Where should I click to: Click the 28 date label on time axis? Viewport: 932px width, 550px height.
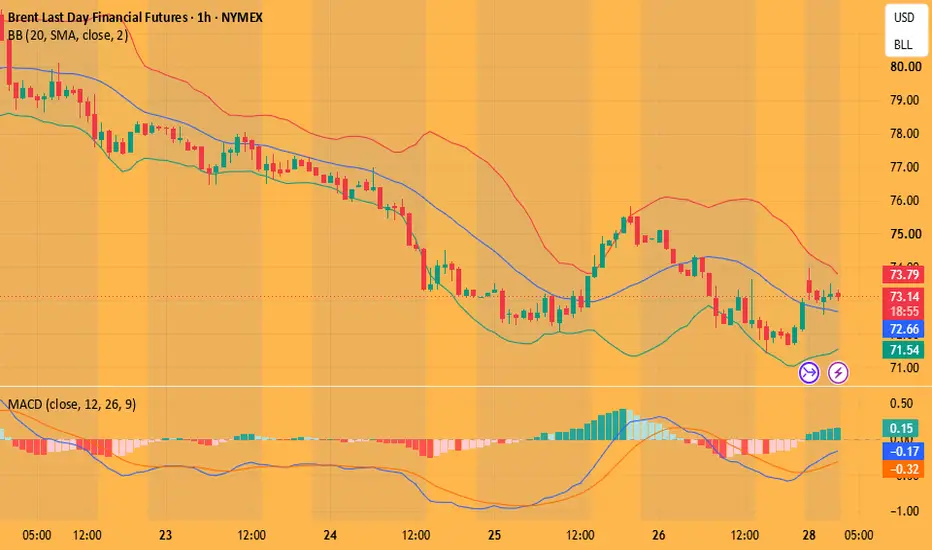809,535
